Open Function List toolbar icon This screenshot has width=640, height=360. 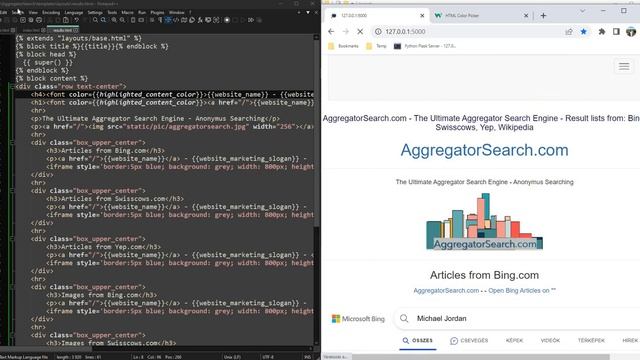[x=200, y=20]
